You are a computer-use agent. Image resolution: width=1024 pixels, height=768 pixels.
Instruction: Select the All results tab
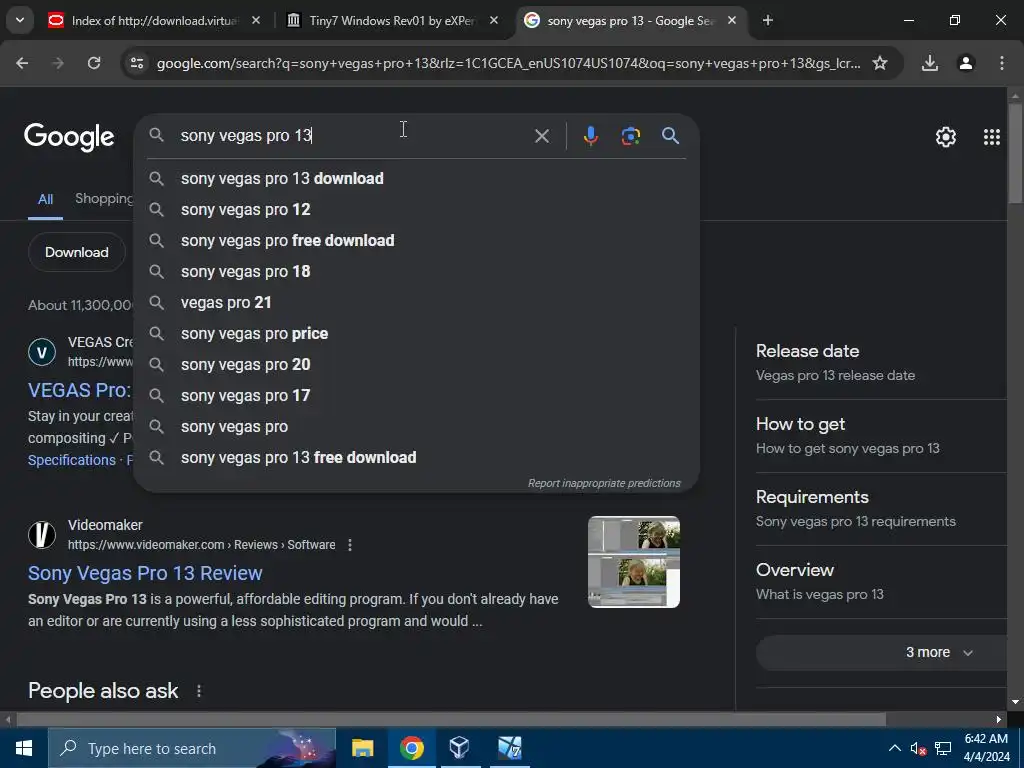(x=45, y=200)
